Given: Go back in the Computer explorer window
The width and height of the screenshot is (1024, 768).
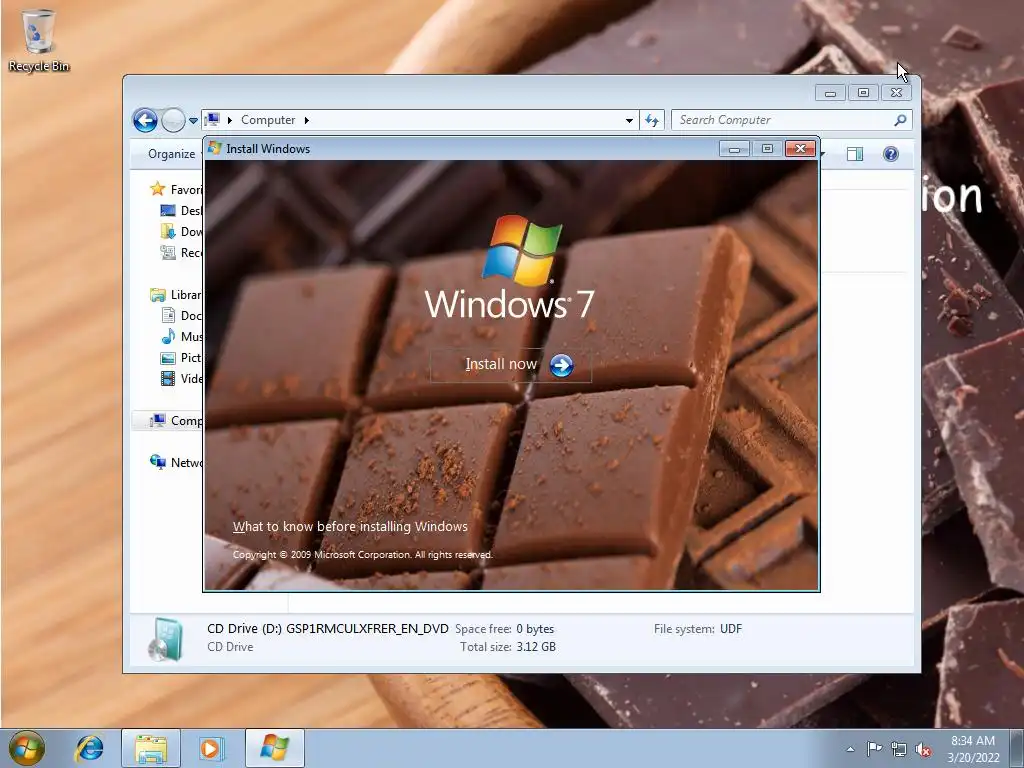Looking at the screenshot, I should pos(145,120).
